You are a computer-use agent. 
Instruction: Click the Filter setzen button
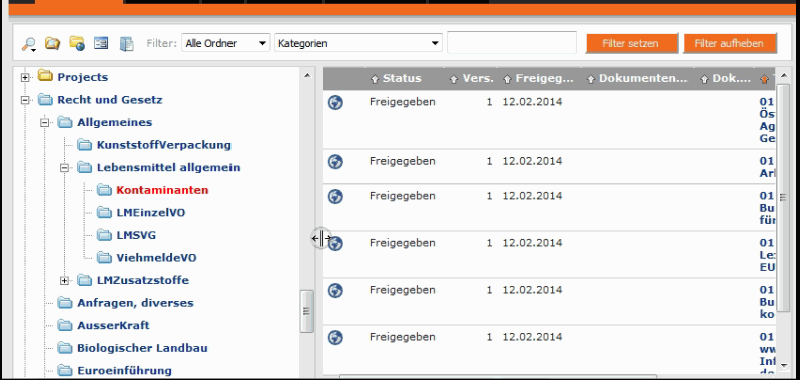[x=631, y=43]
